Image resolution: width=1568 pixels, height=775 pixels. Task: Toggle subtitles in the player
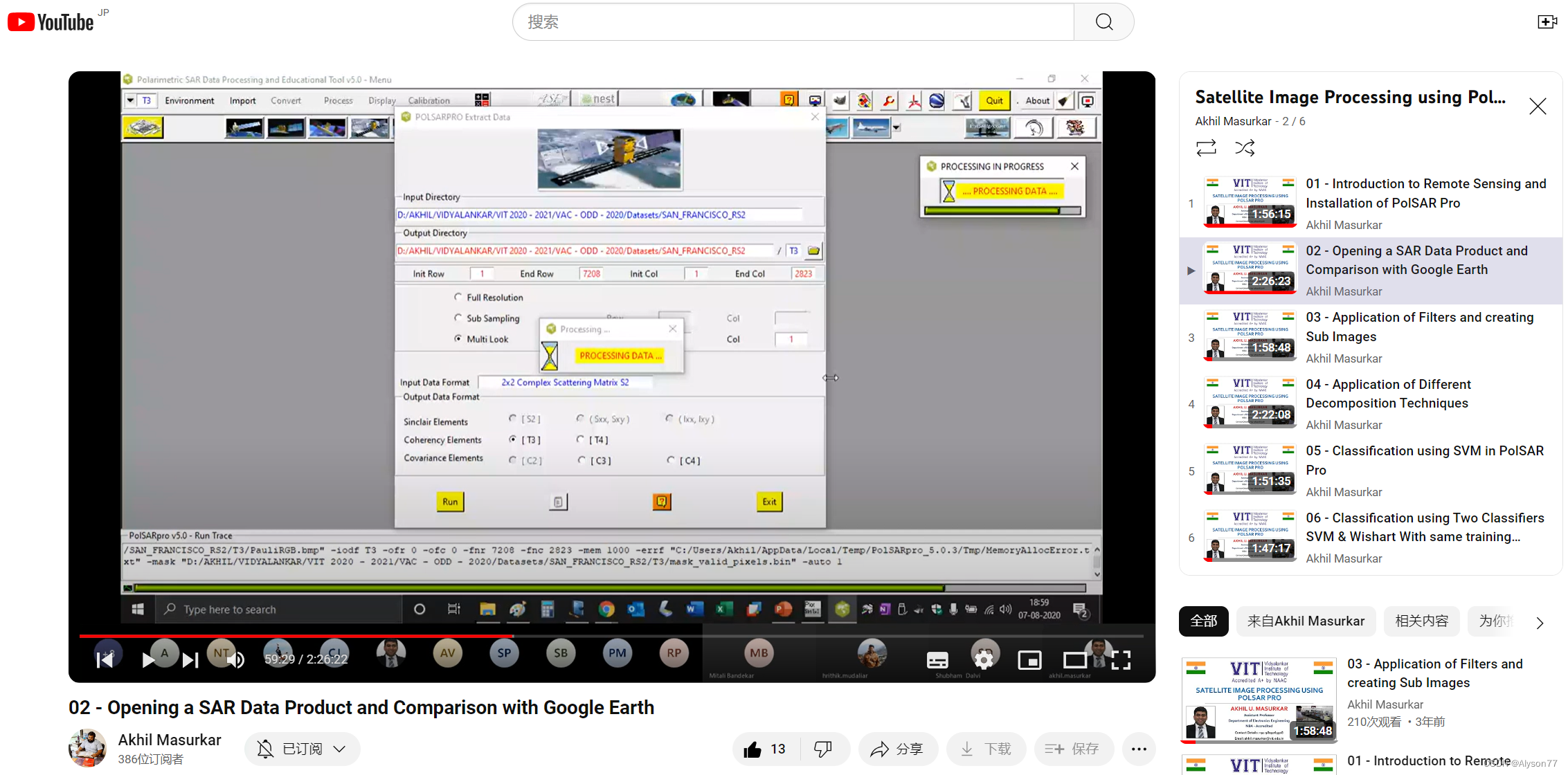(937, 660)
